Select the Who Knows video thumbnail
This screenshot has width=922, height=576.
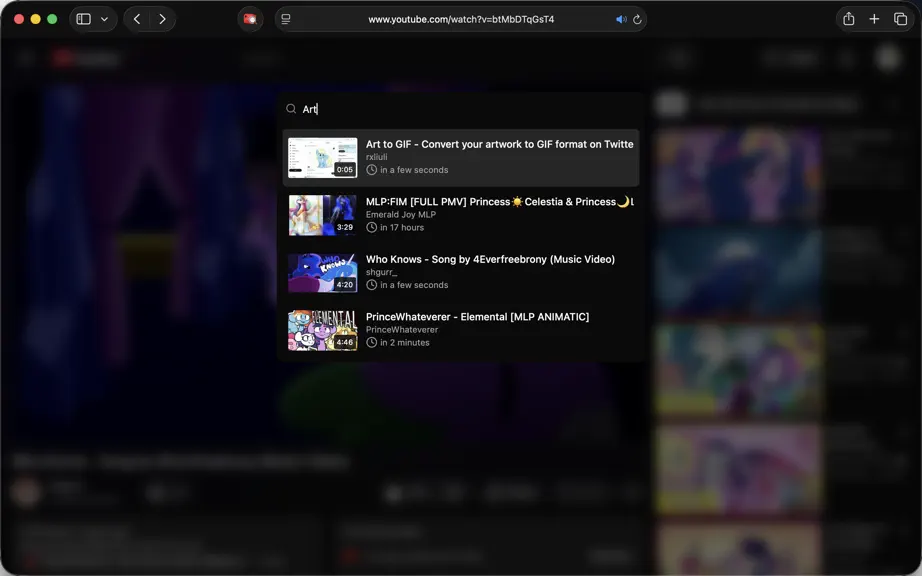(x=322, y=273)
